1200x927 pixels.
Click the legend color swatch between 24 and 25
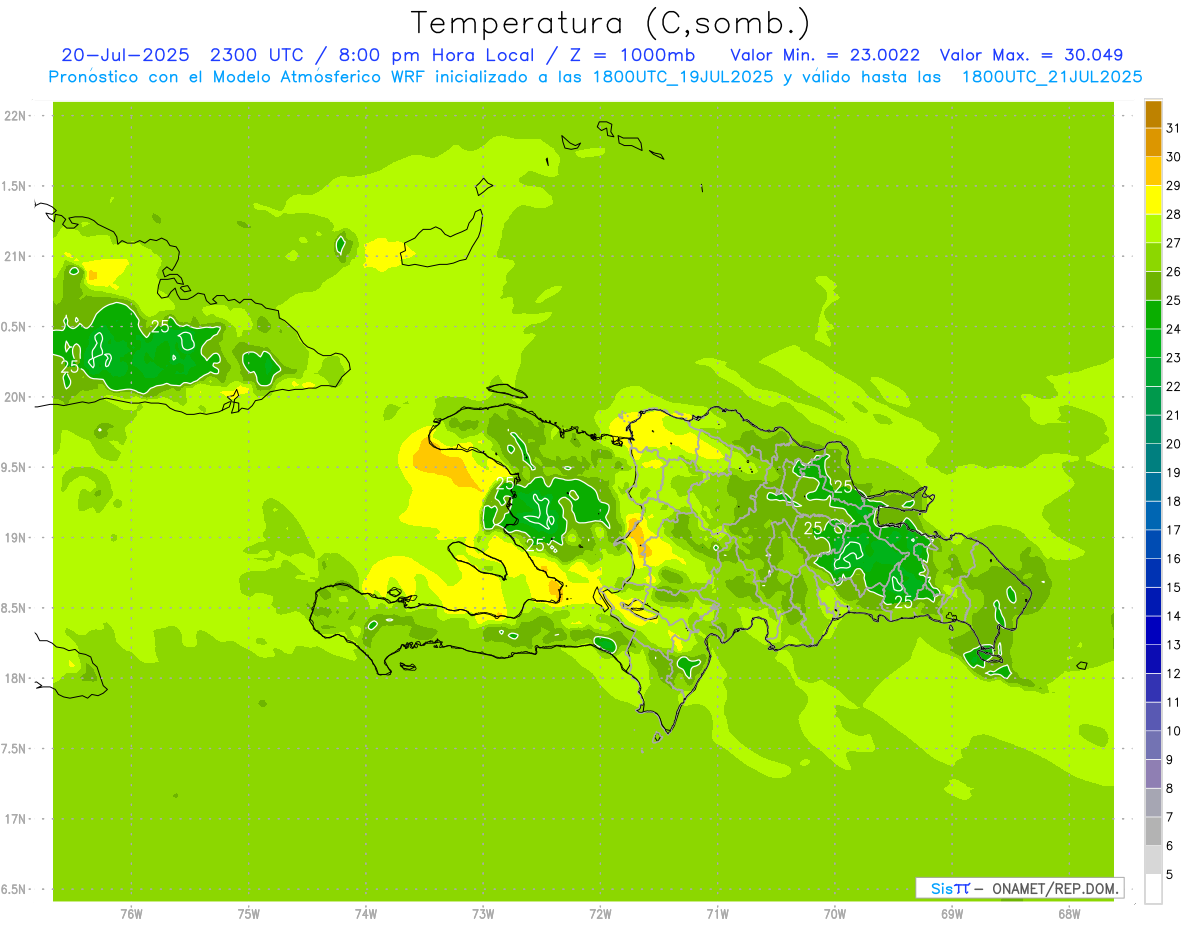(1153, 314)
